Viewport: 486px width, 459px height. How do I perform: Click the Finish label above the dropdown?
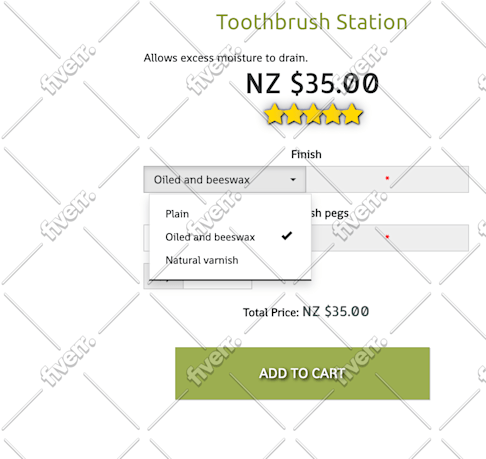pyautogui.click(x=306, y=154)
